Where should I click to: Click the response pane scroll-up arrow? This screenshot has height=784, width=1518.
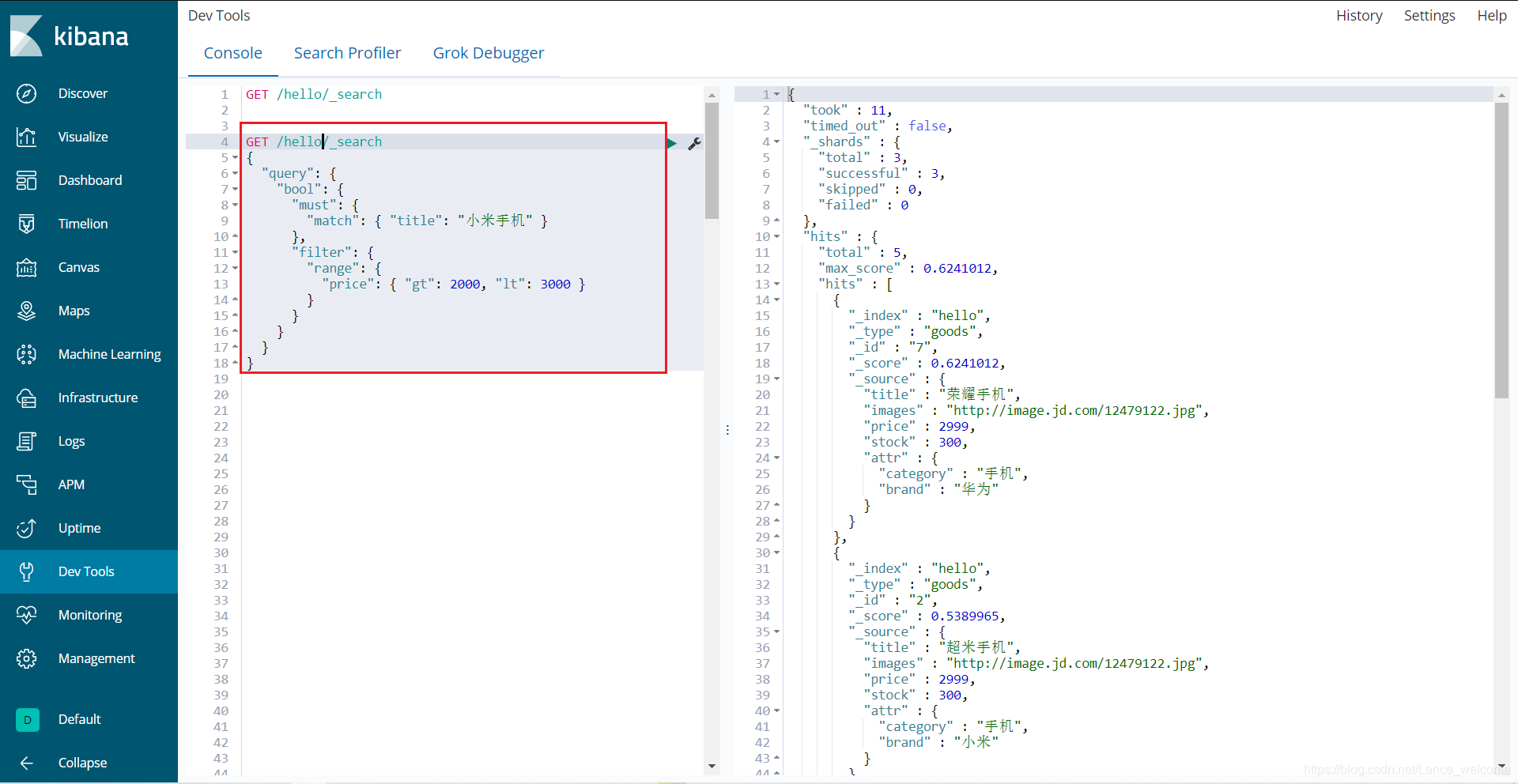click(x=1501, y=95)
